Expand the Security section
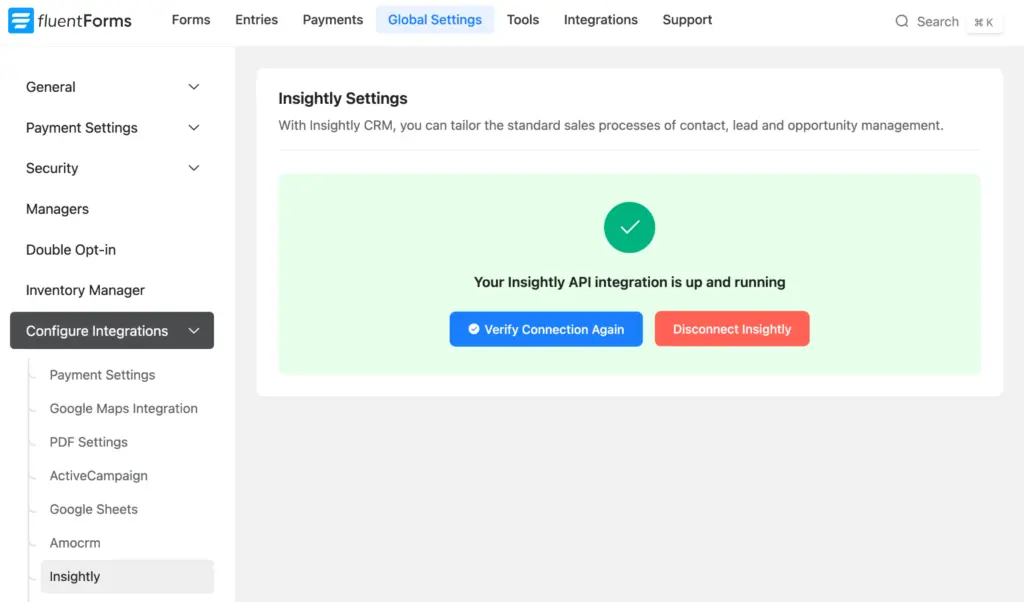Image resolution: width=1024 pixels, height=602 pixels. click(110, 168)
